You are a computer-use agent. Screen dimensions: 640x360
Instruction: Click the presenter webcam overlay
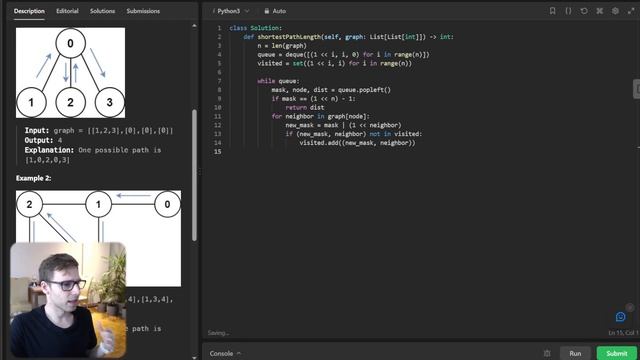click(x=68, y=300)
